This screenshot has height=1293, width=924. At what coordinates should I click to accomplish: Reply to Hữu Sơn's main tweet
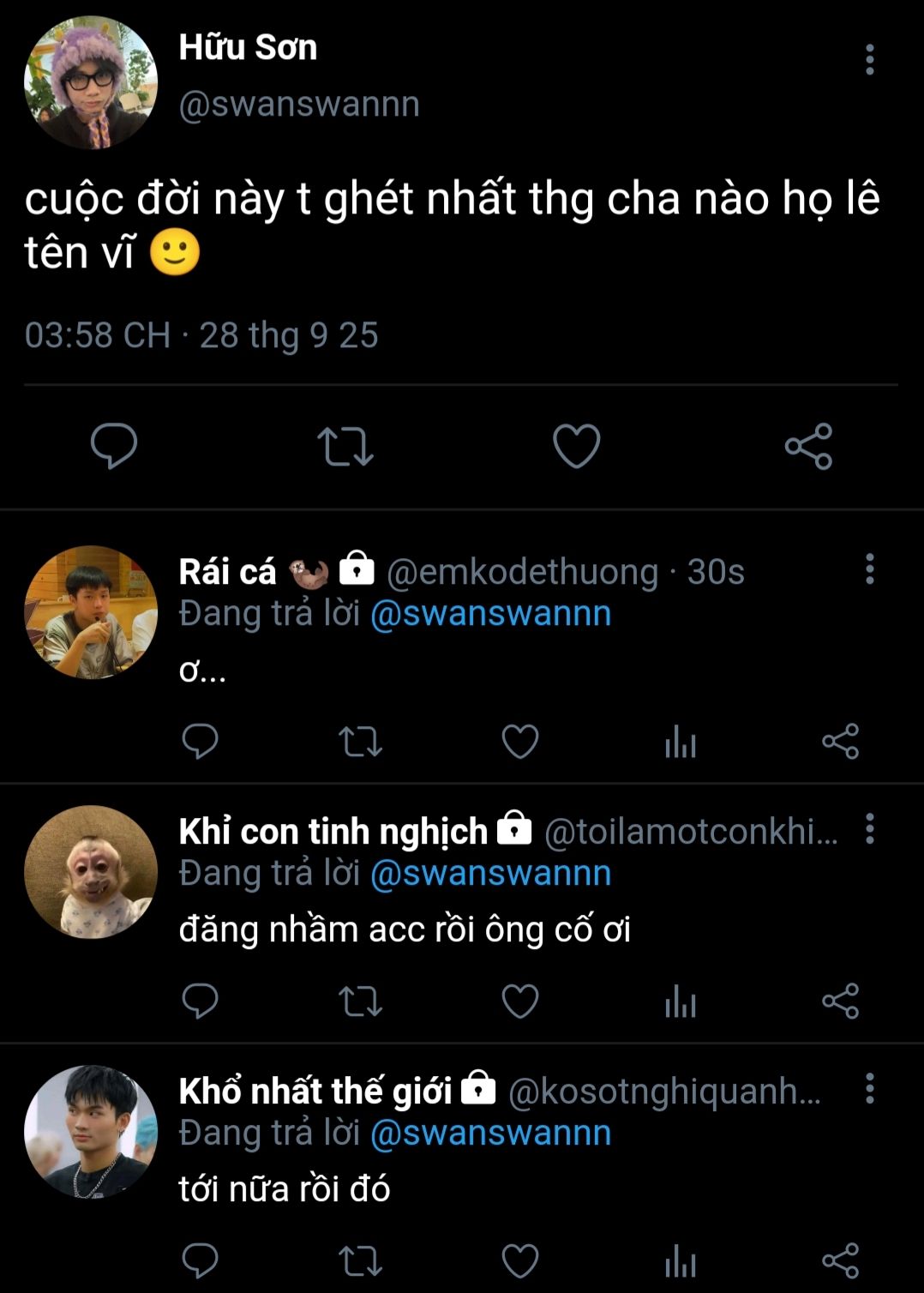tap(114, 446)
